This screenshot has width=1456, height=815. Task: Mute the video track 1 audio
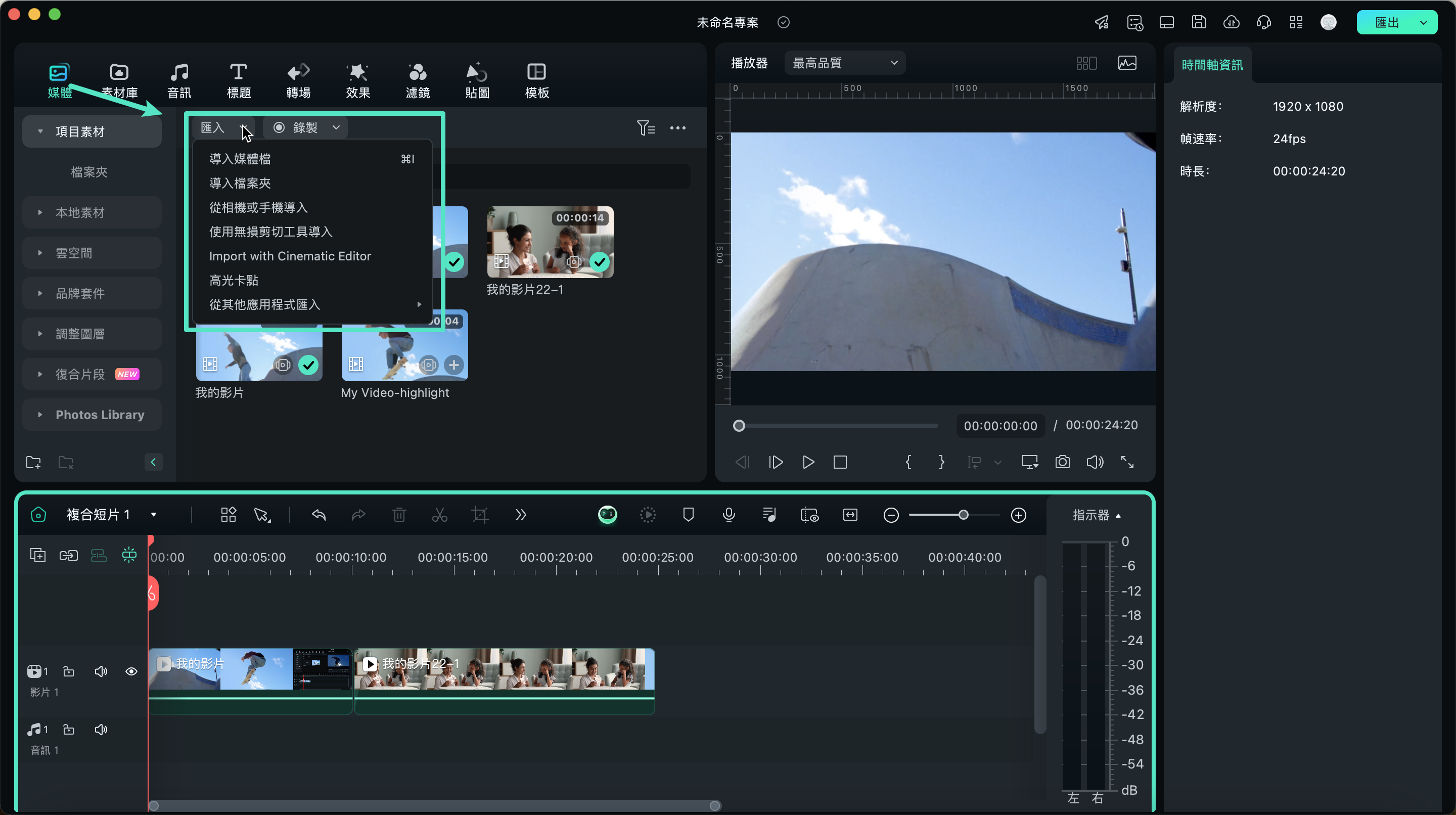(x=101, y=671)
